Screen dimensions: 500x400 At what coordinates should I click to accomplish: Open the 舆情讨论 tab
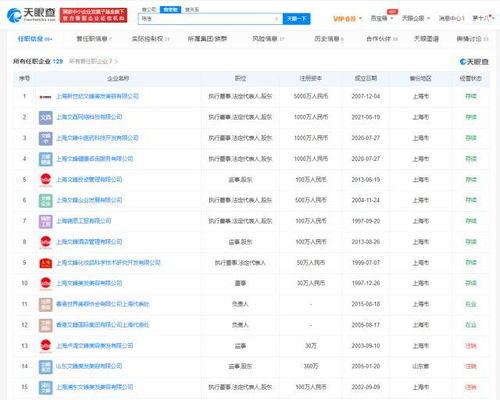pos(472,39)
